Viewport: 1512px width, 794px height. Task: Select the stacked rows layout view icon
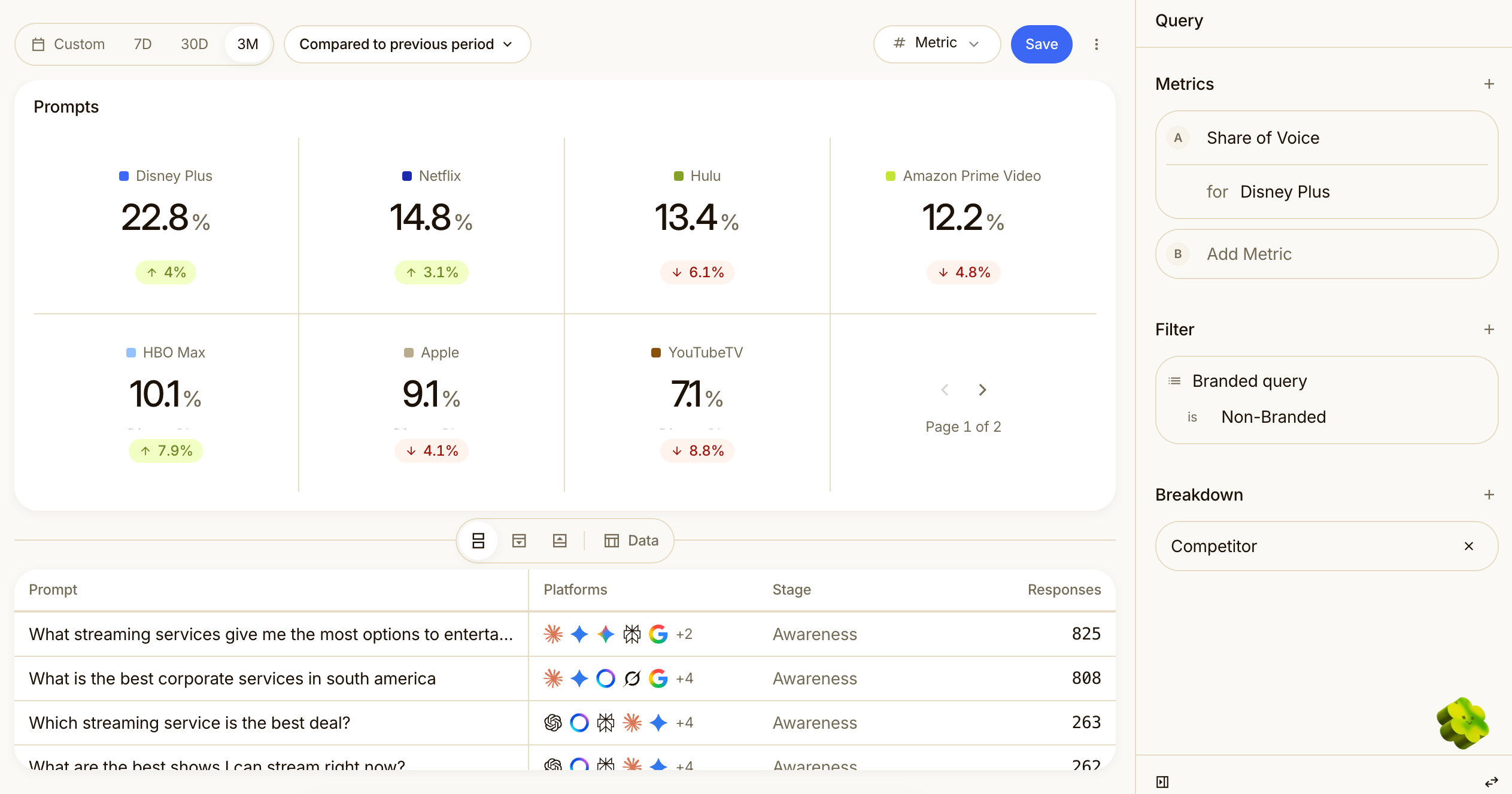pos(478,541)
